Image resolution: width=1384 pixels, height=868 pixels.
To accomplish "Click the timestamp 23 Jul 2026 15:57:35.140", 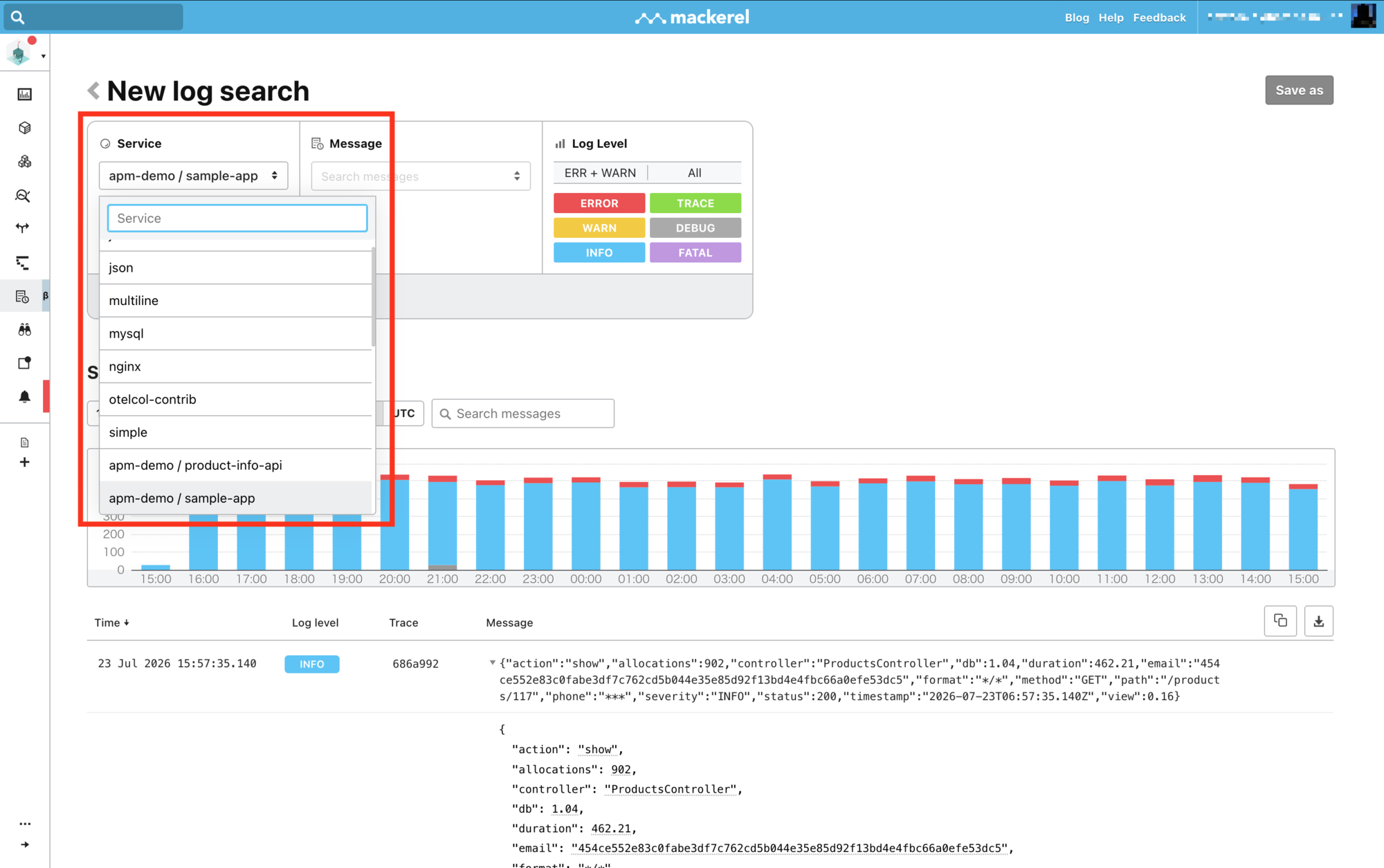I will (177, 664).
